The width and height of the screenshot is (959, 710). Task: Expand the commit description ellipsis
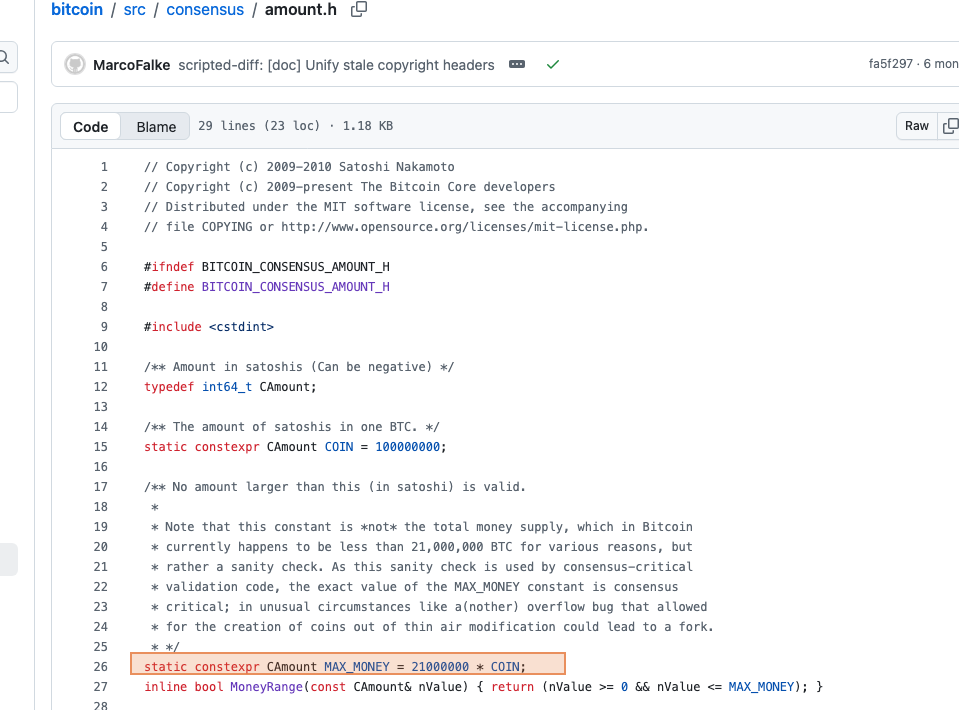tap(517, 64)
